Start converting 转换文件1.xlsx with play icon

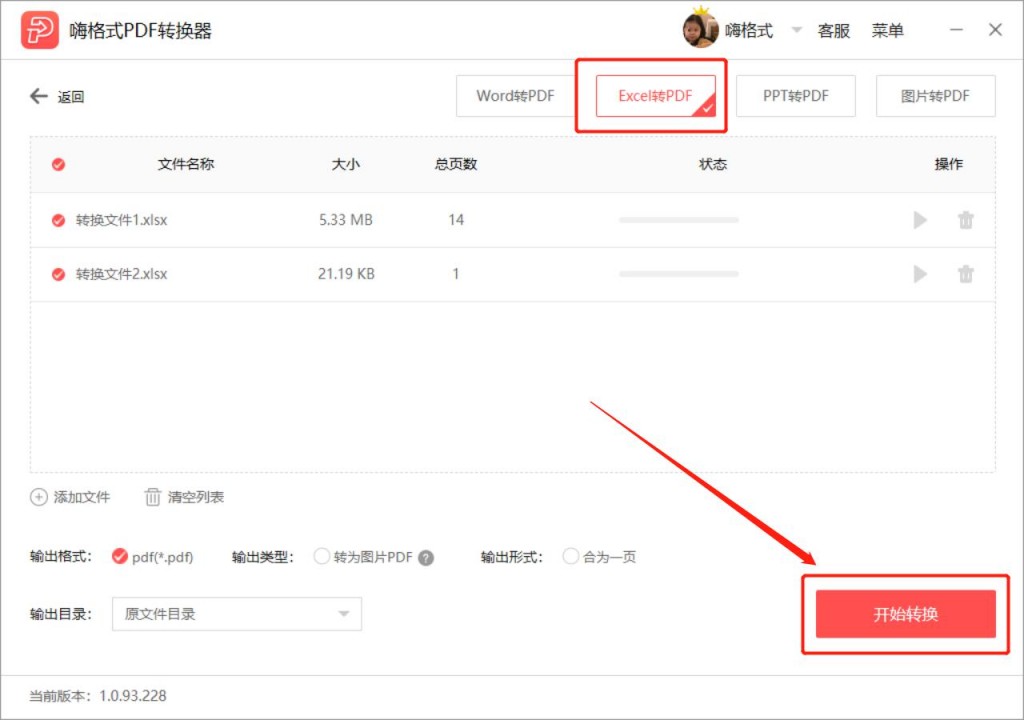(920, 220)
